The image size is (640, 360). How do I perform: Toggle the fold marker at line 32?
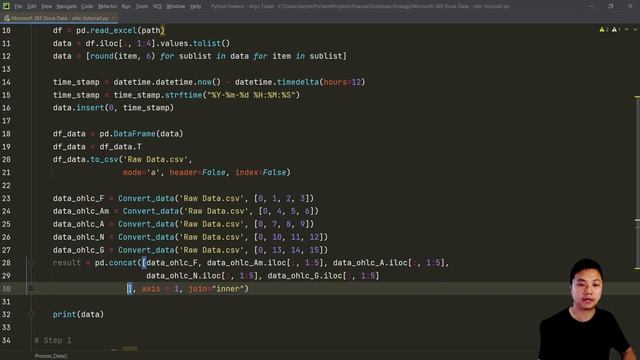coord(31,314)
